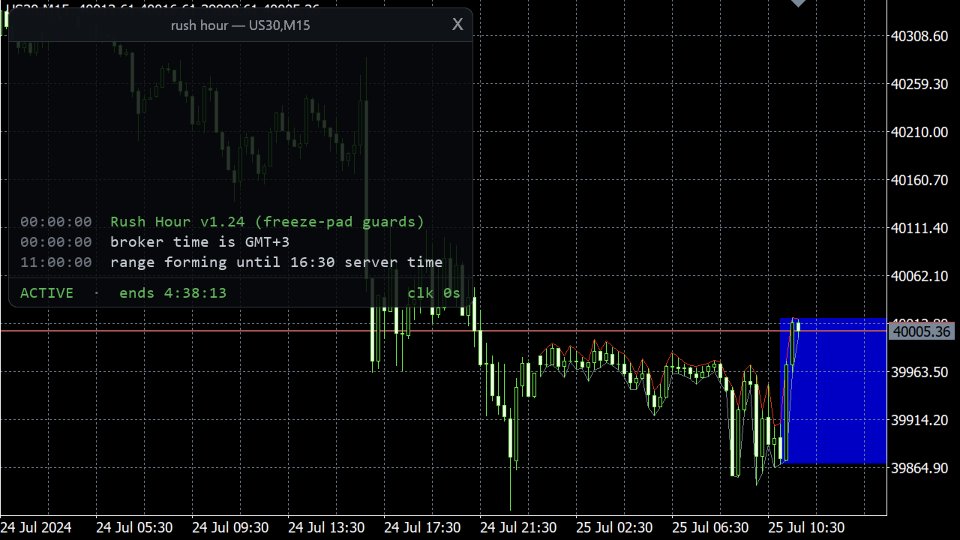Click the 24 Jul 2024 date label

point(36,527)
